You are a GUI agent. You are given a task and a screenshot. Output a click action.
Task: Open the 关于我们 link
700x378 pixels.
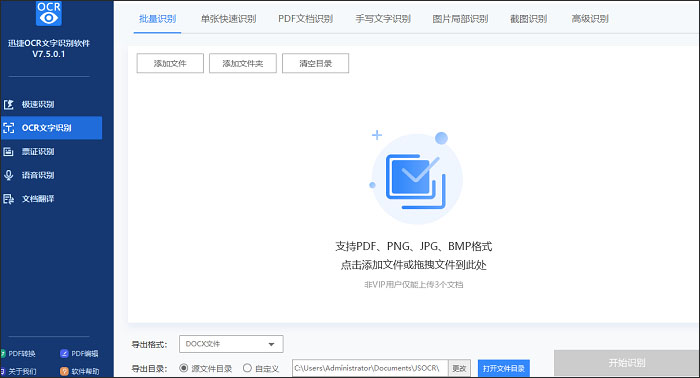pyautogui.click(x=22, y=371)
